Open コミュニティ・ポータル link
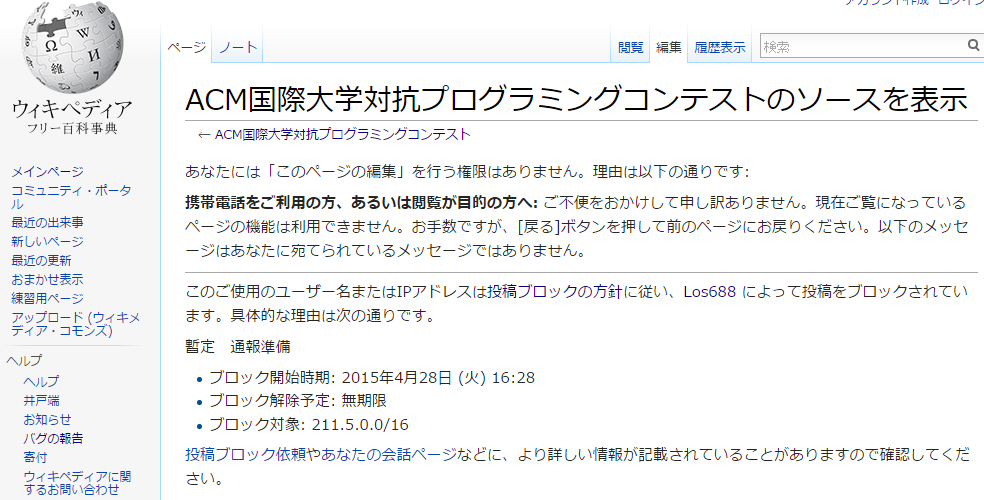 click(x=72, y=197)
